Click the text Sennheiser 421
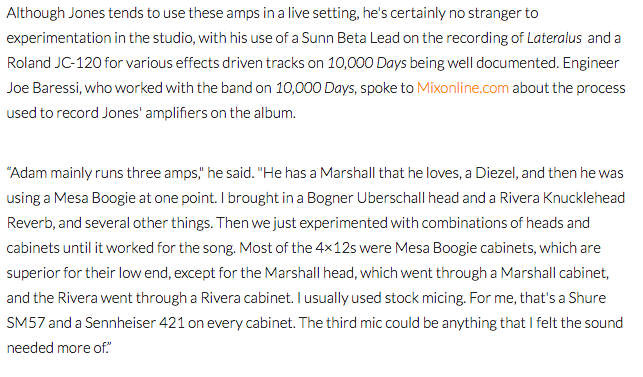The height and width of the screenshot is (377, 643). click(135, 323)
